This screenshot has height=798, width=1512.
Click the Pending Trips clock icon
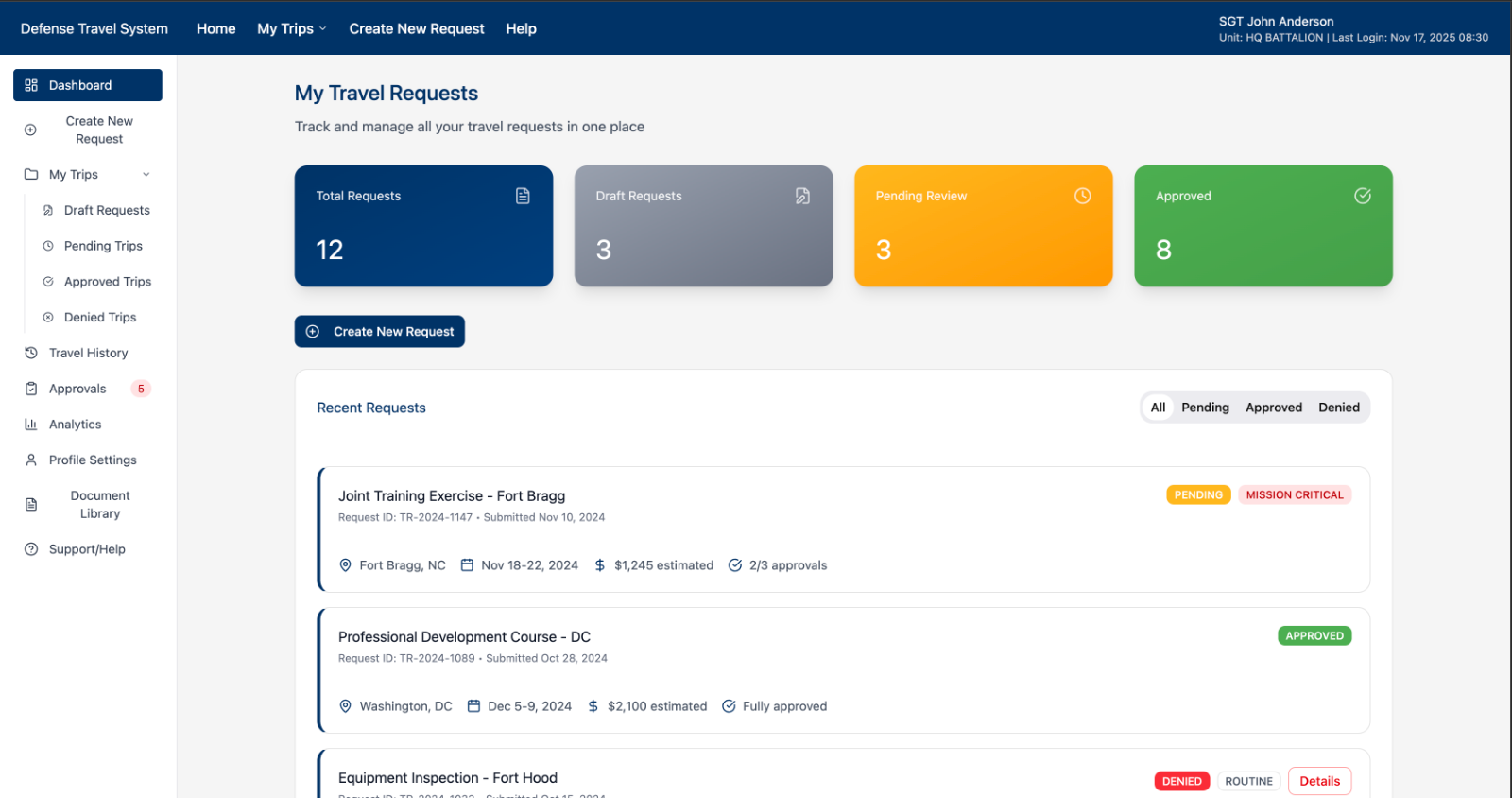[x=48, y=246]
